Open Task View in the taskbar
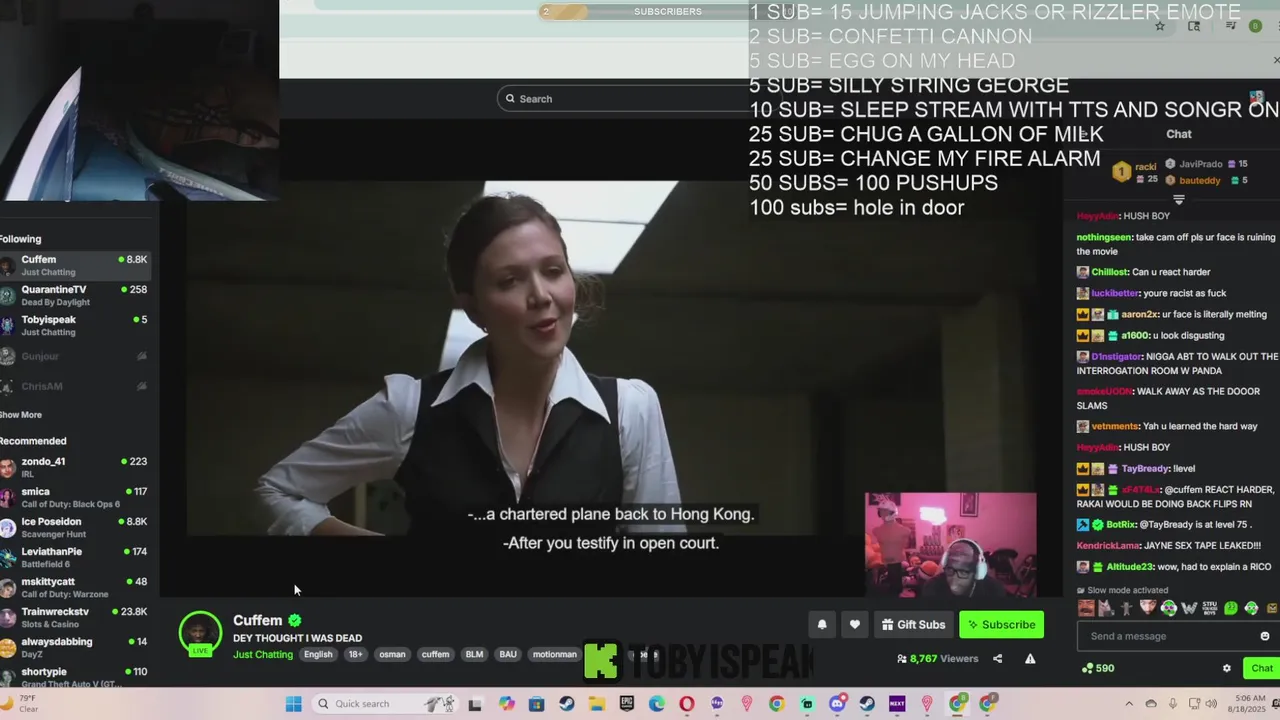This screenshot has width=1280, height=720. click(475, 704)
